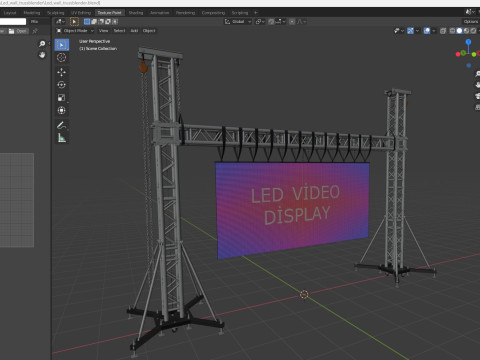Choose the Invert selection mode icon

point(108,22)
